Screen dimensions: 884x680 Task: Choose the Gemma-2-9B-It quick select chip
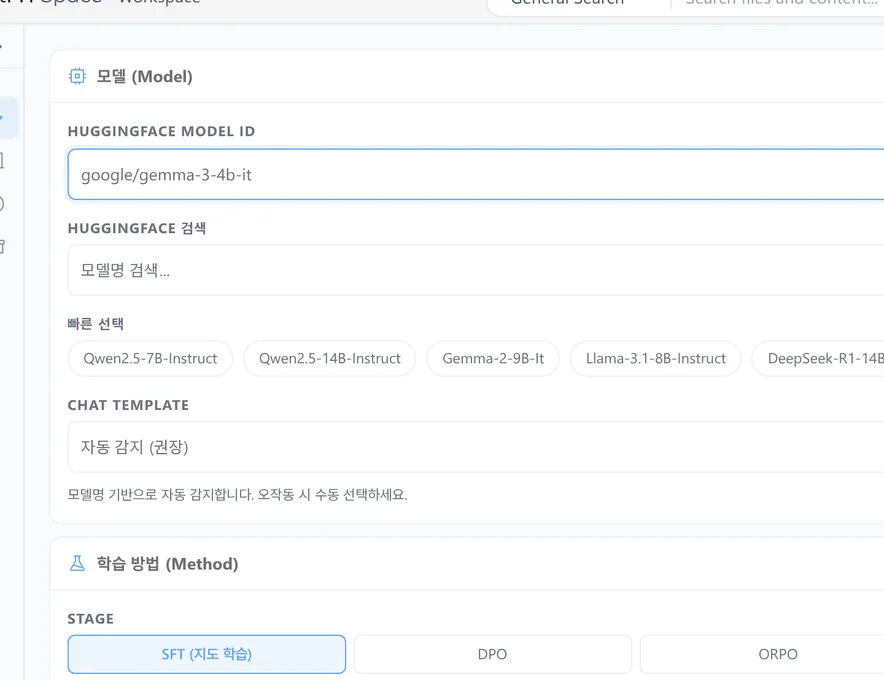(x=493, y=359)
